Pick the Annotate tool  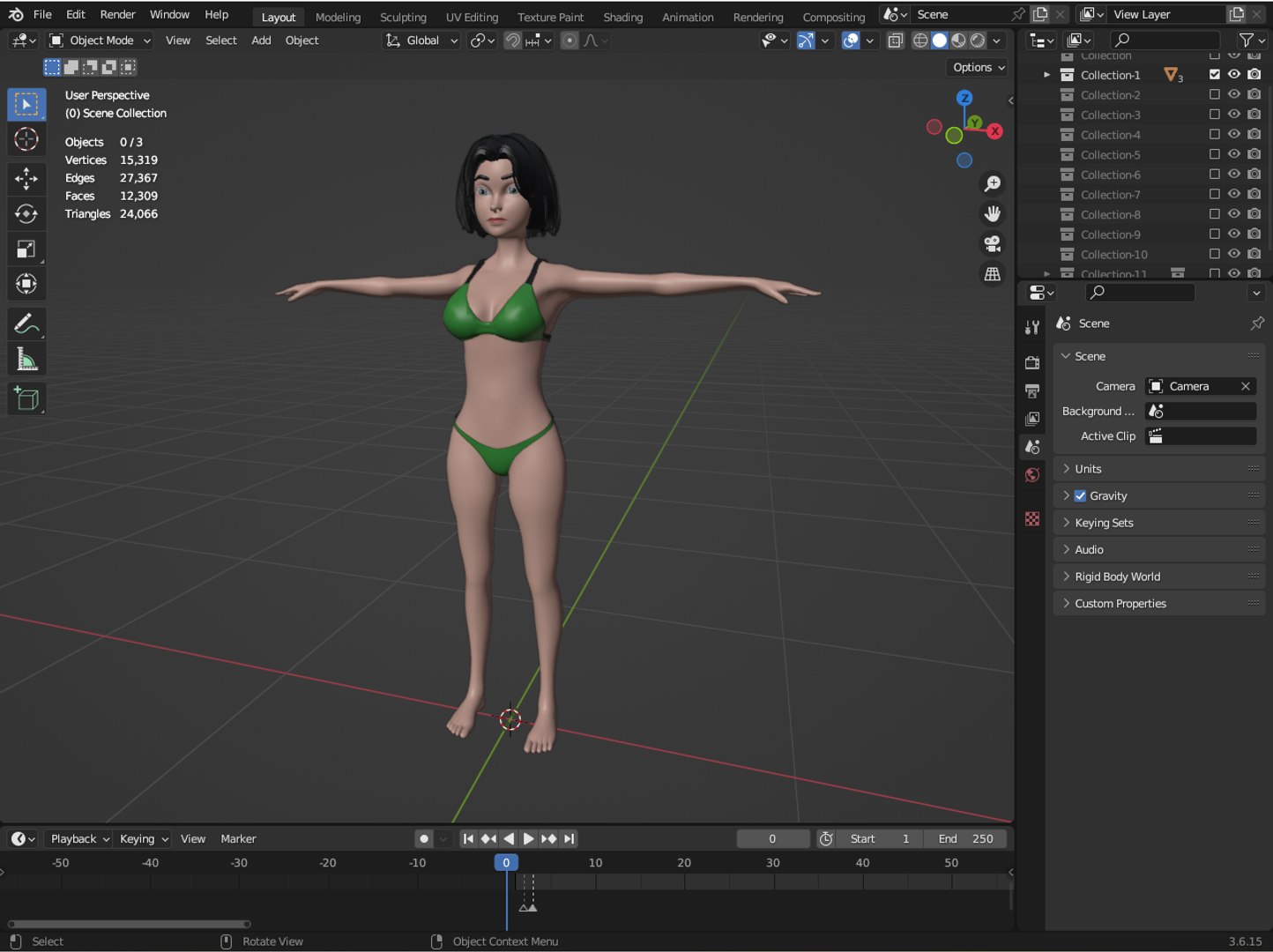[x=26, y=324]
